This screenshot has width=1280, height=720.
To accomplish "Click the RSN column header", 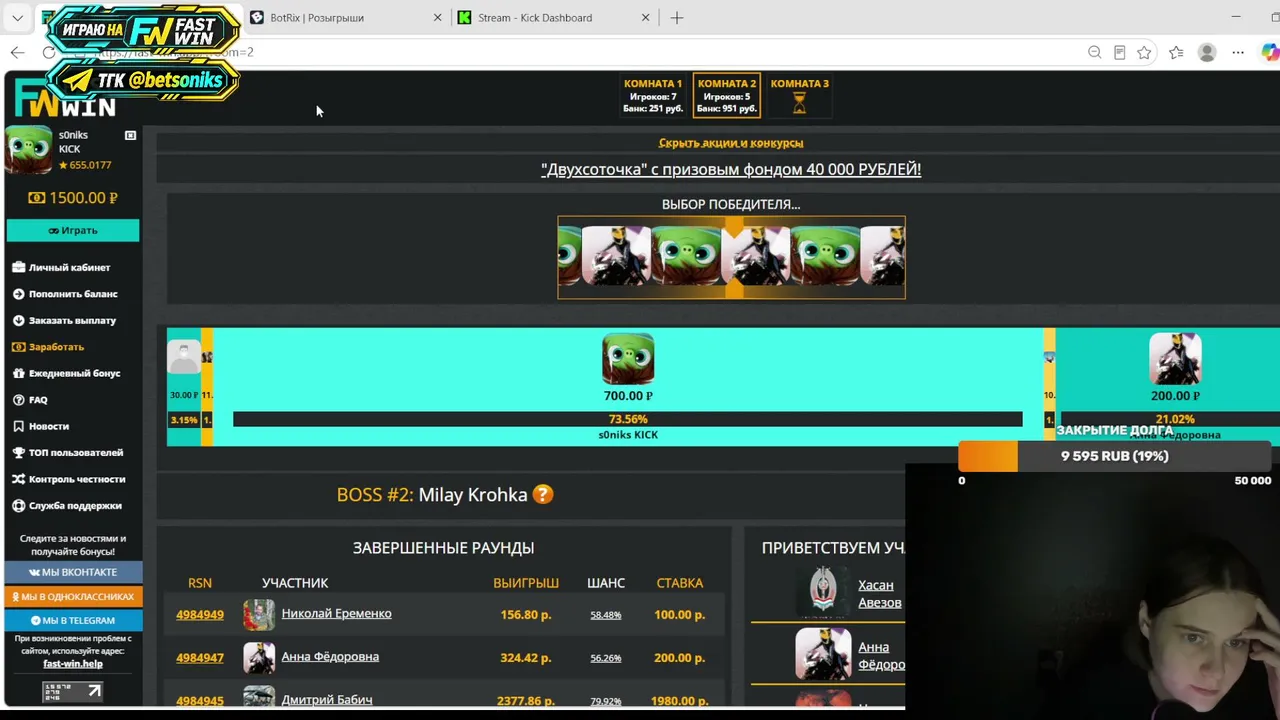I will point(200,583).
